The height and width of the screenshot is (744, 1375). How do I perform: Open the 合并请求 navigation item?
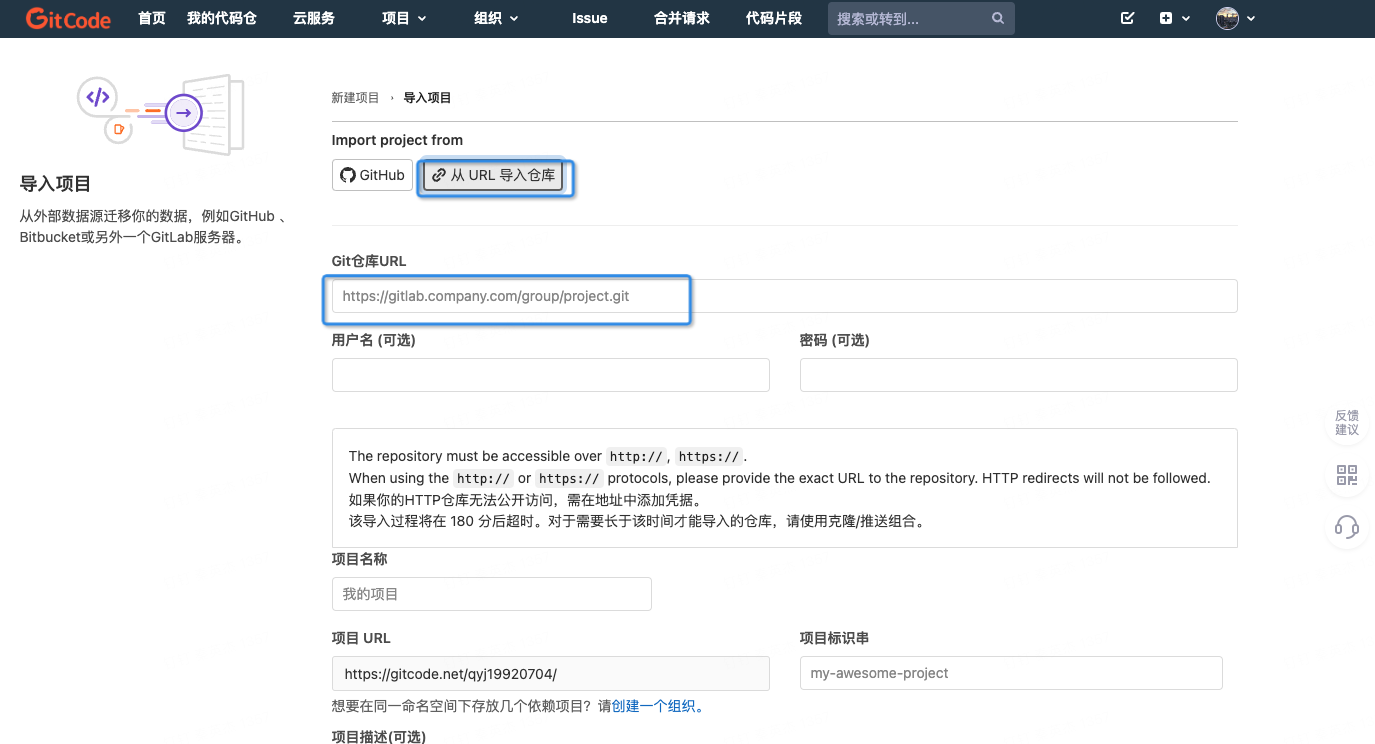pyautogui.click(x=681, y=19)
